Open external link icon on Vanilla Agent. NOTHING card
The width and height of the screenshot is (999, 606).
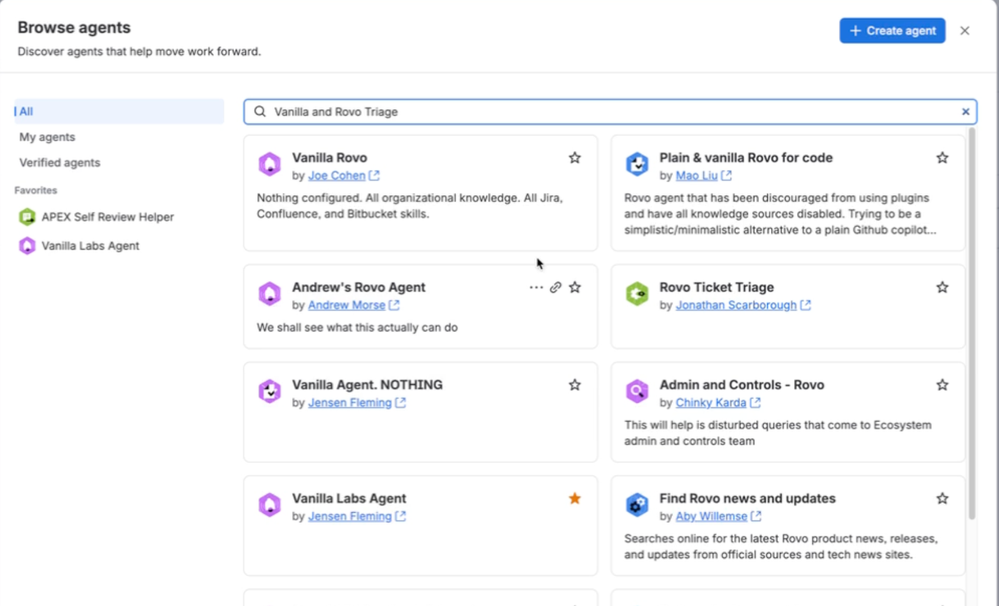pos(400,403)
